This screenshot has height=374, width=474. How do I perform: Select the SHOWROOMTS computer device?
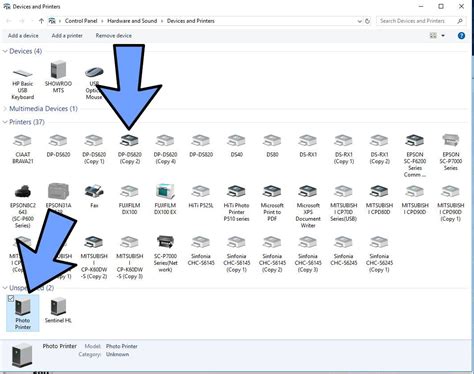pos(58,77)
